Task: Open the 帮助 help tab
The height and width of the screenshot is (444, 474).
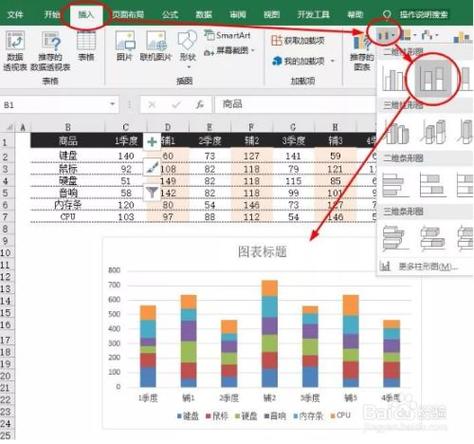Action: [355, 14]
